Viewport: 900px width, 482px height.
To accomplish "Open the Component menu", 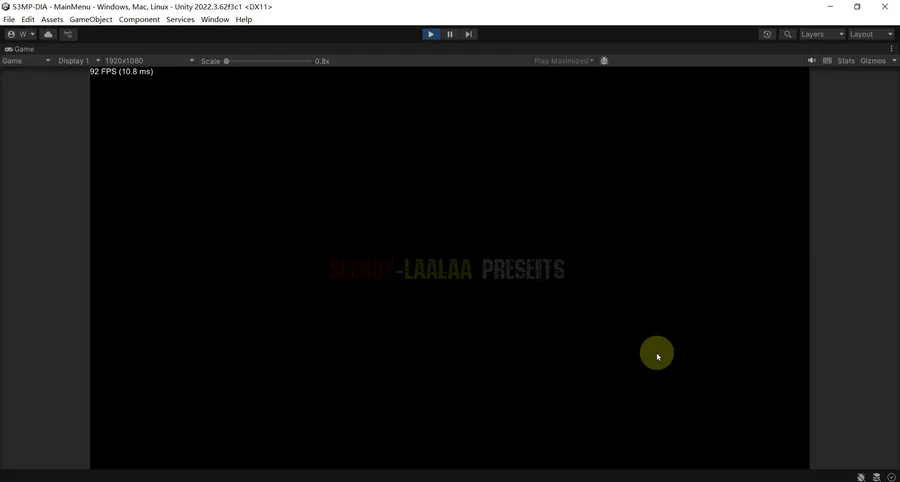I will [139, 20].
